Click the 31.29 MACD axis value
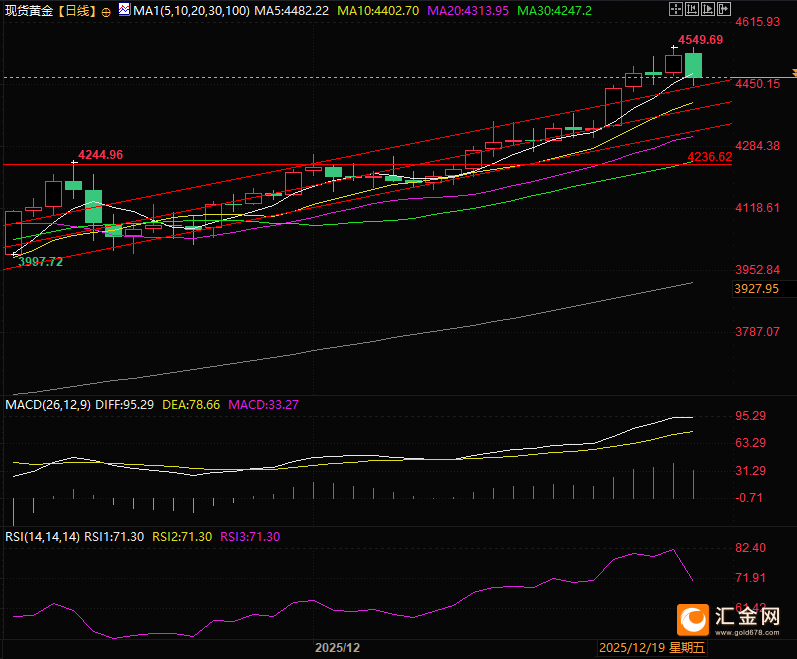Image resolution: width=797 pixels, height=659 pixels. point(750,471)
